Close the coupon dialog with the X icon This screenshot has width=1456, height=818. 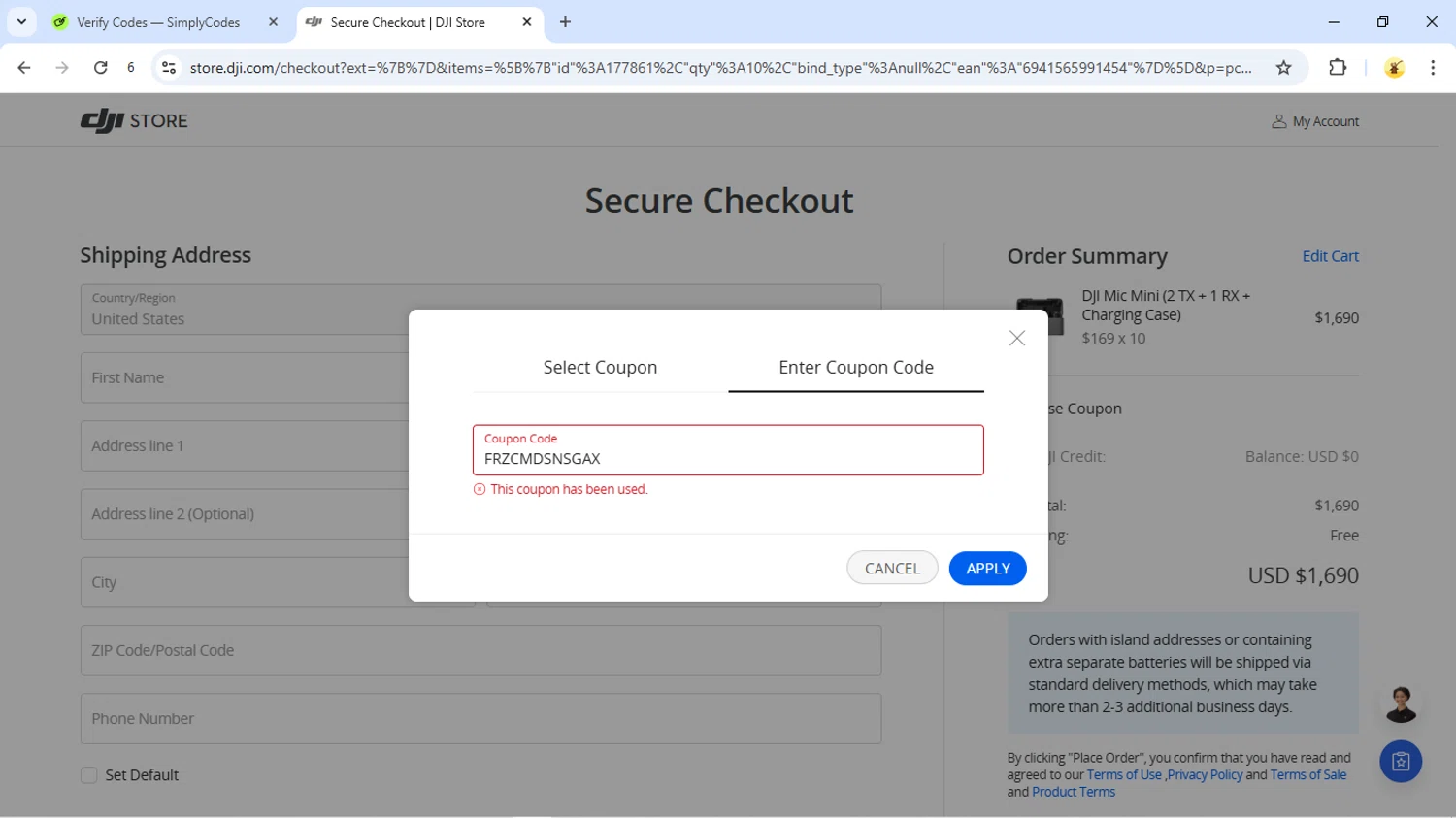tap(1016, 338)
